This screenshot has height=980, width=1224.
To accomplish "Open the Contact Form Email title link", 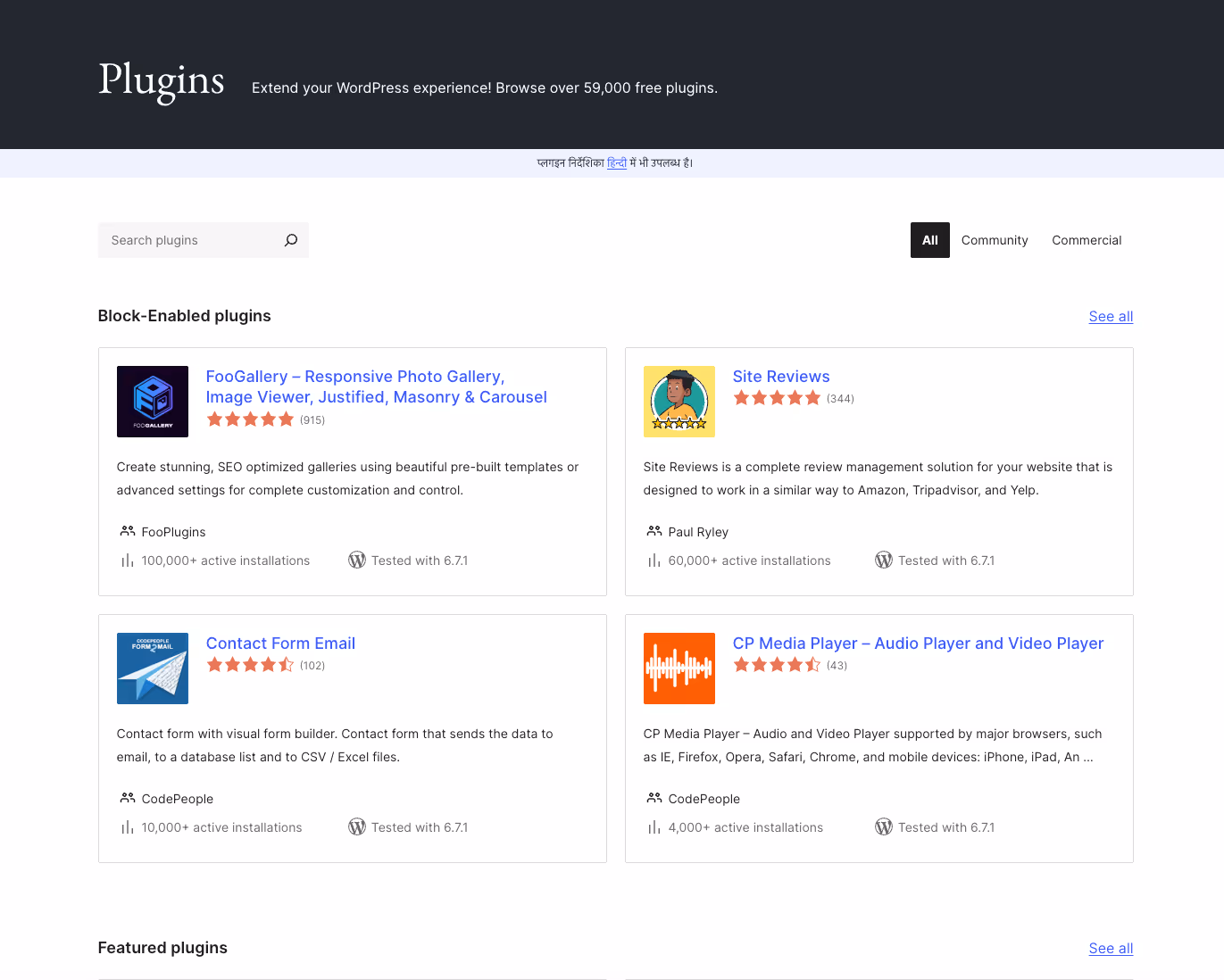I will tap(280, 644).
